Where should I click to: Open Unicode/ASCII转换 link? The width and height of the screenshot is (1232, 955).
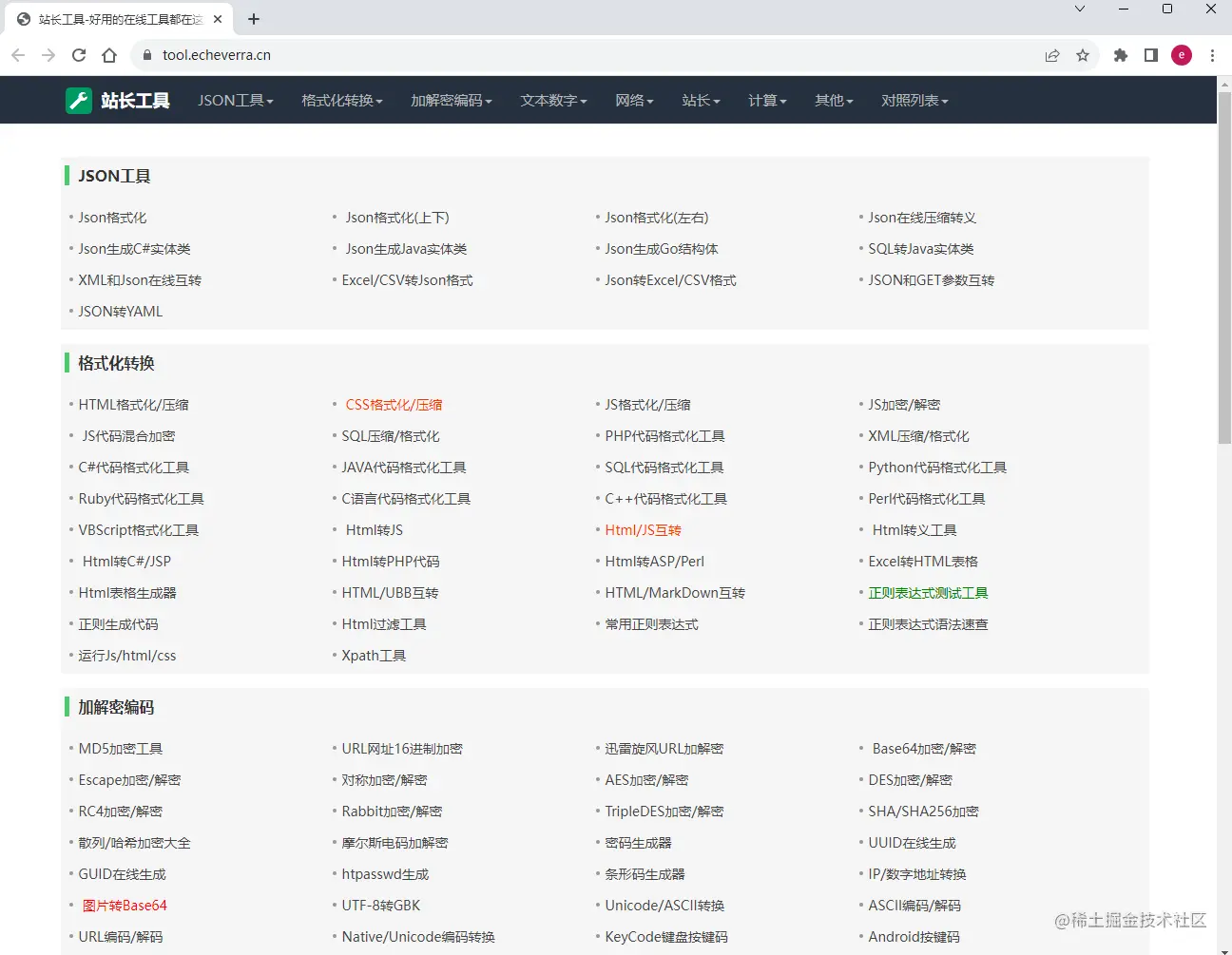(x=664, y=906)
